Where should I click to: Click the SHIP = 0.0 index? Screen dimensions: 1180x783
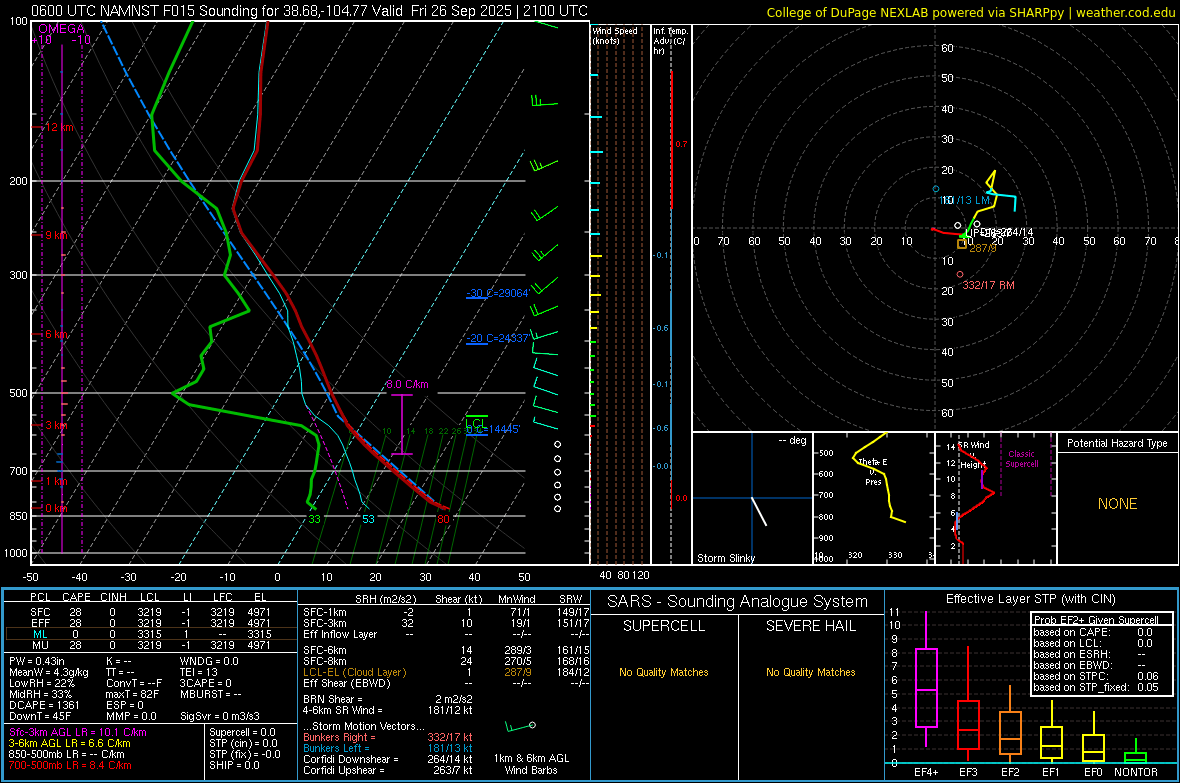tap(234, 765)
